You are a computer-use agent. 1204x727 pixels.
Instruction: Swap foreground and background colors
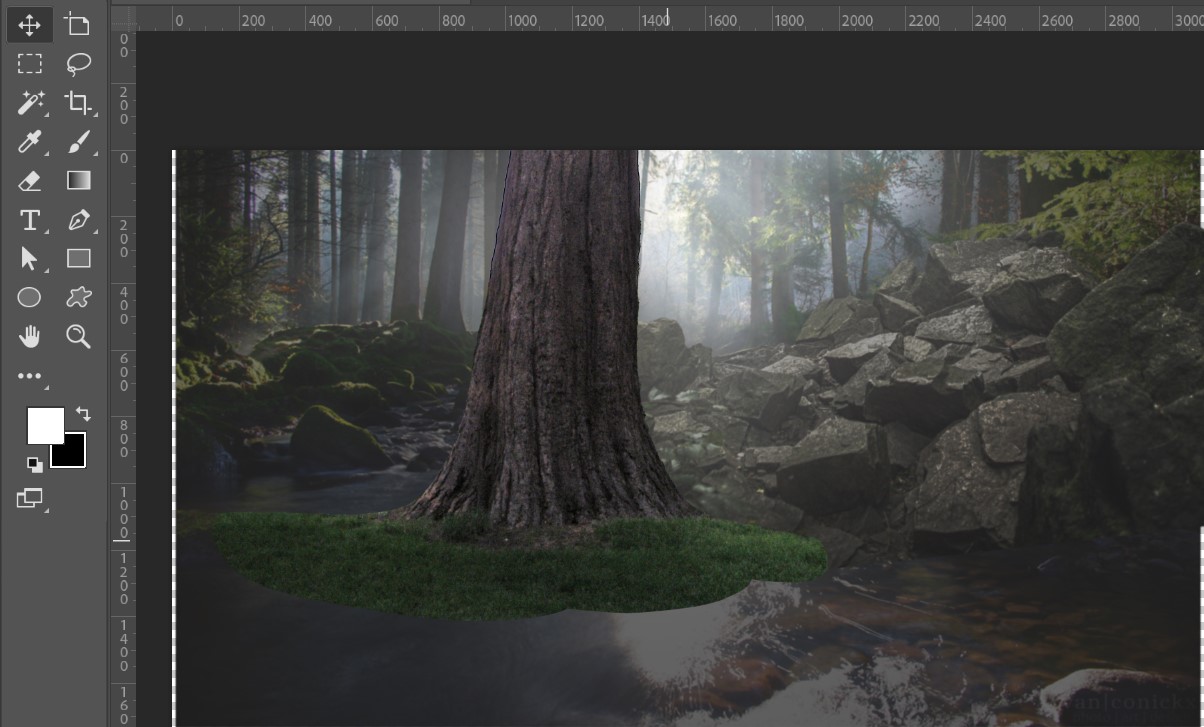[84, 413]
